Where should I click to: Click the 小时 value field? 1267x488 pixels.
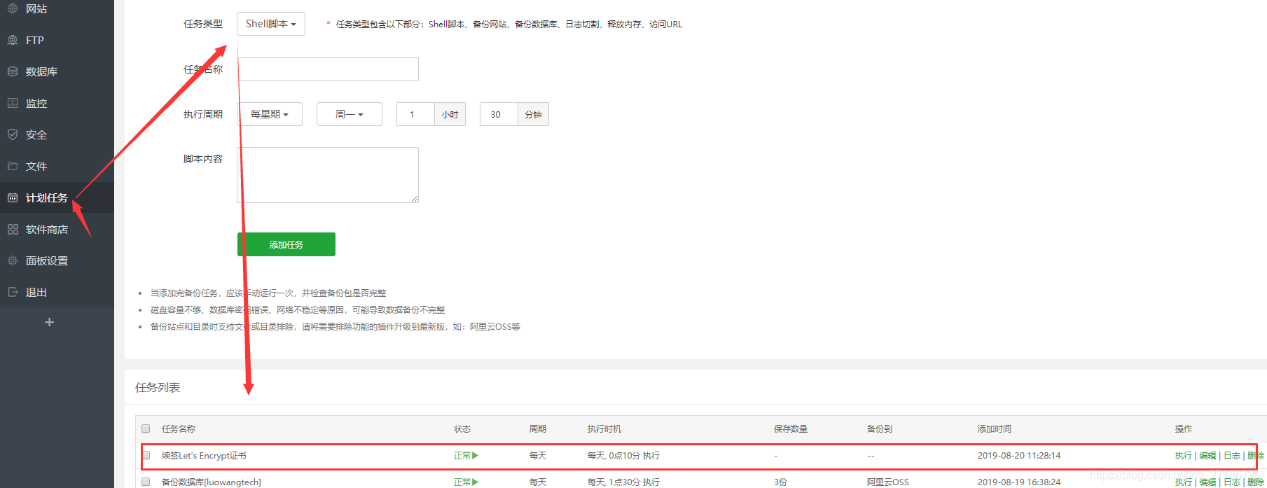coord(416,115)
